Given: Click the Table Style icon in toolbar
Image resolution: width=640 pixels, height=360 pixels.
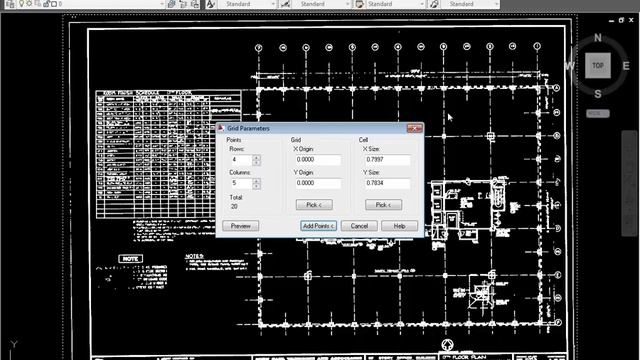Looking at the screenshot, I should pos(360,4).
